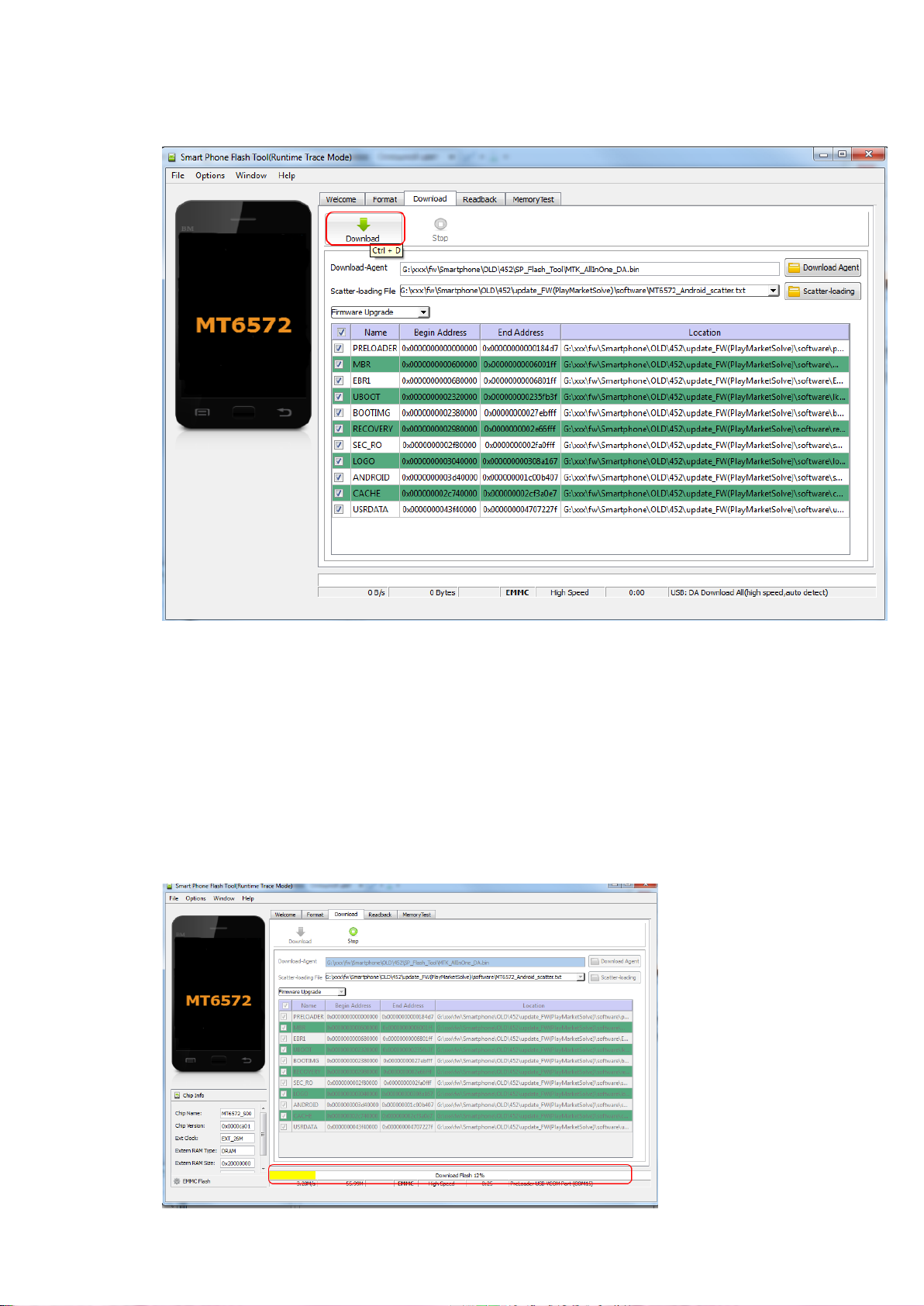The width and height of the screenshot is (924, 1306).
Task: Close the upper Flash Tool window
Action: tap(868, 154)
